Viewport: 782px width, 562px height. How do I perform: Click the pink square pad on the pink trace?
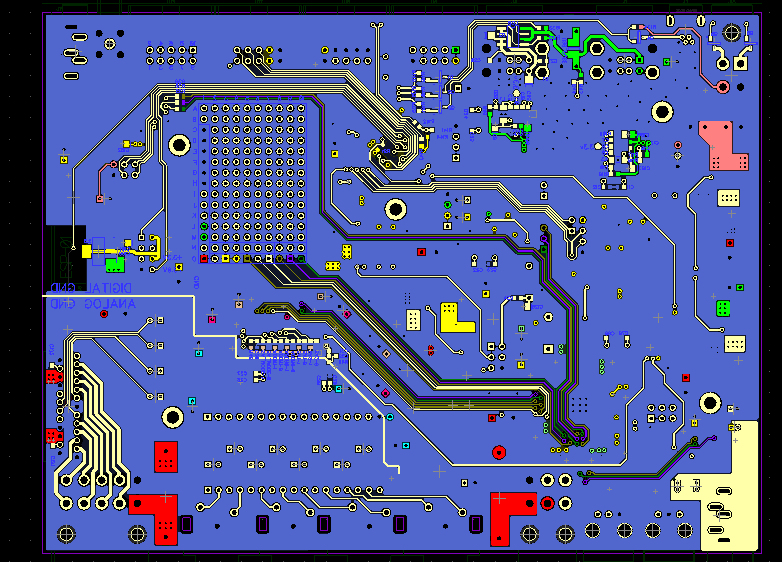pyautogui.click(x=100, y=199)
